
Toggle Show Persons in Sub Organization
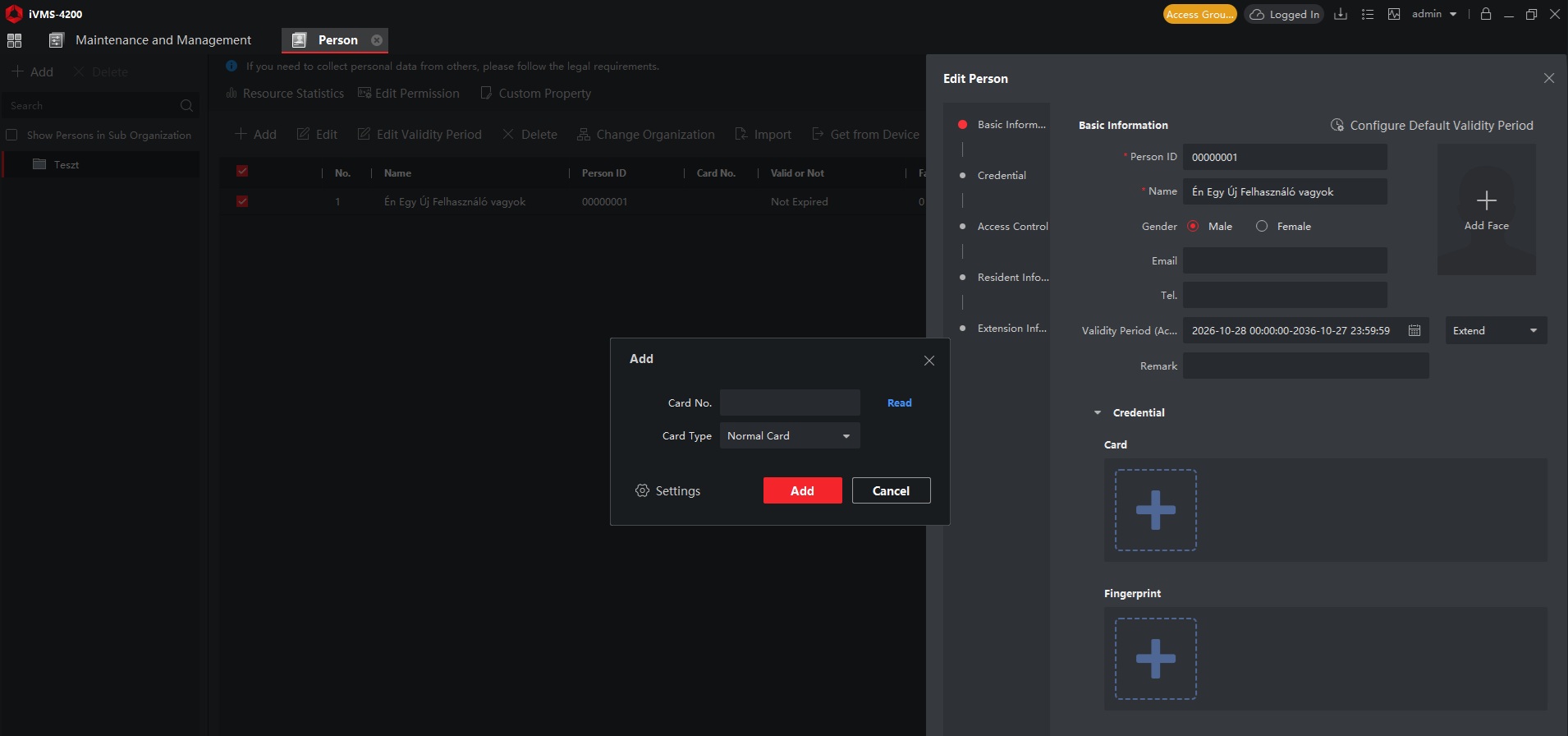pos(11,136)
